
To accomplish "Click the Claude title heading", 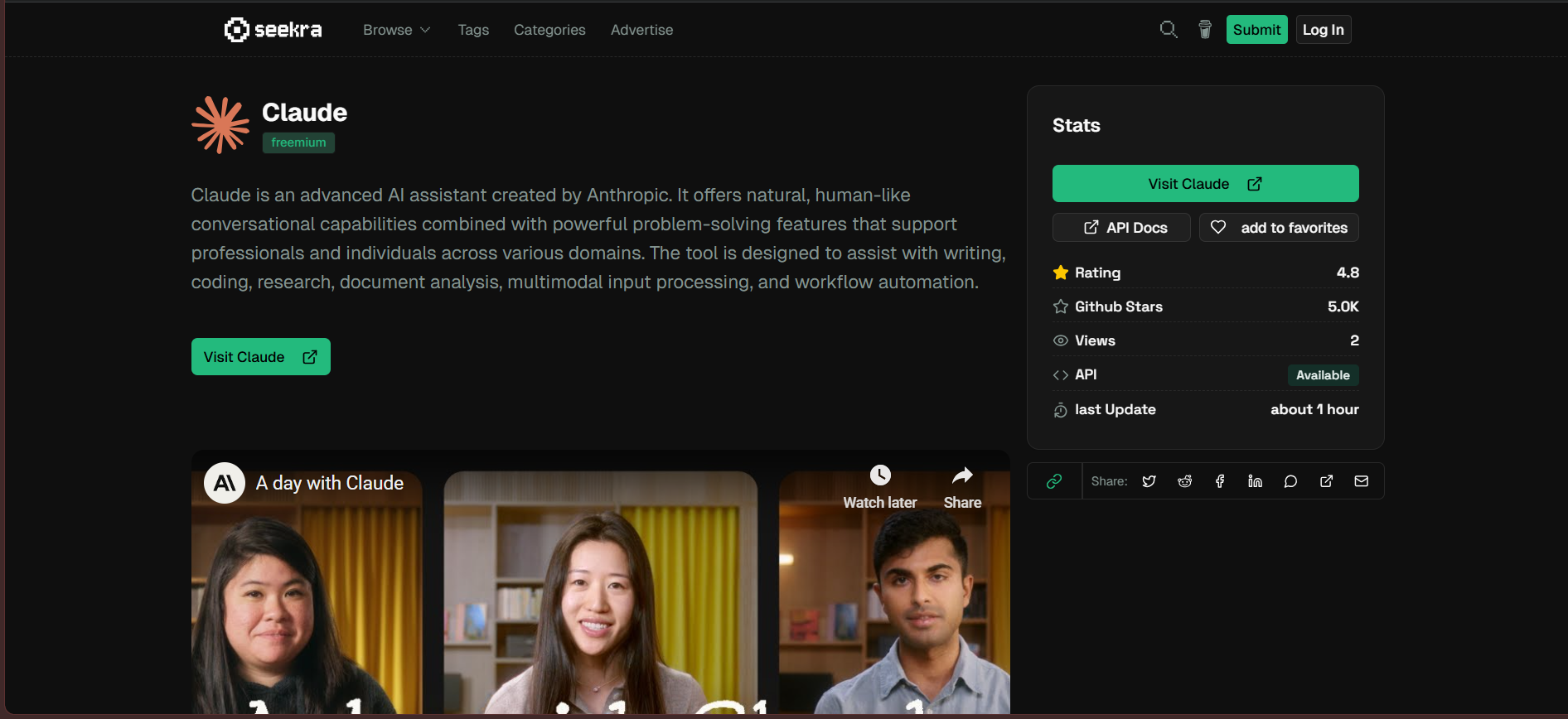I will coord(304,113).
